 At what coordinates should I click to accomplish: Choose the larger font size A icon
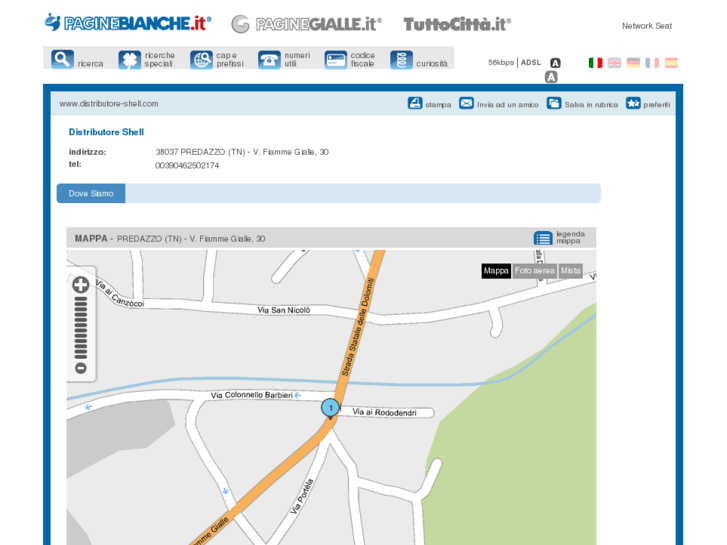(551, 77)
